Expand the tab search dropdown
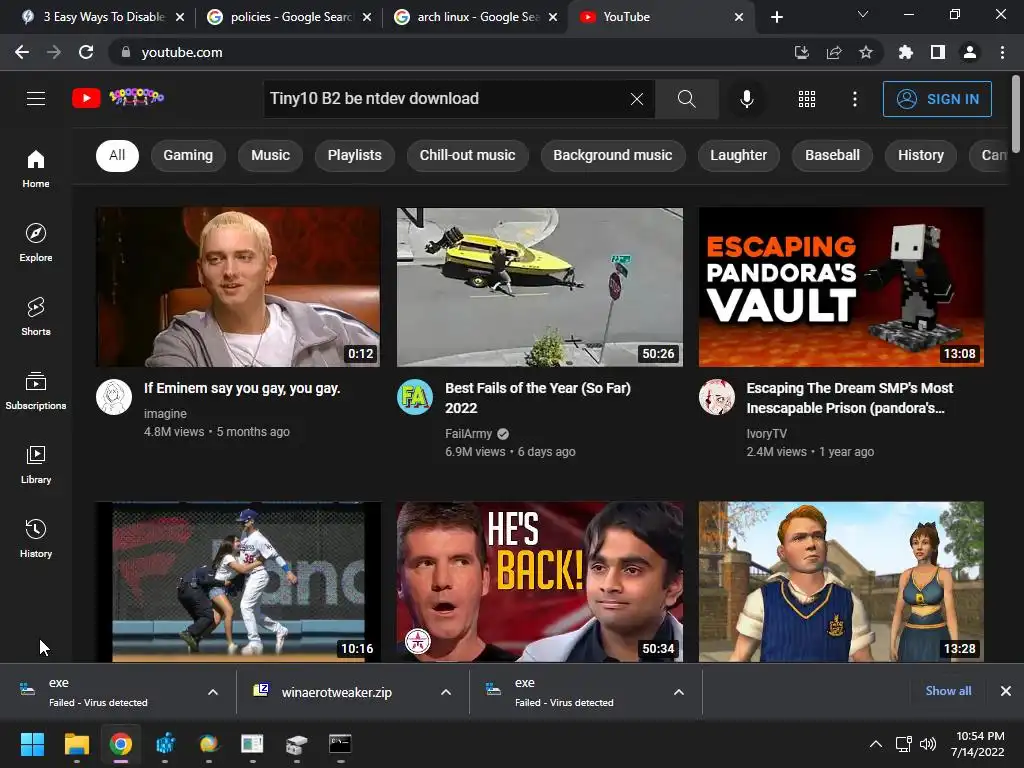The image size is (1024, 768). (863, 14)
